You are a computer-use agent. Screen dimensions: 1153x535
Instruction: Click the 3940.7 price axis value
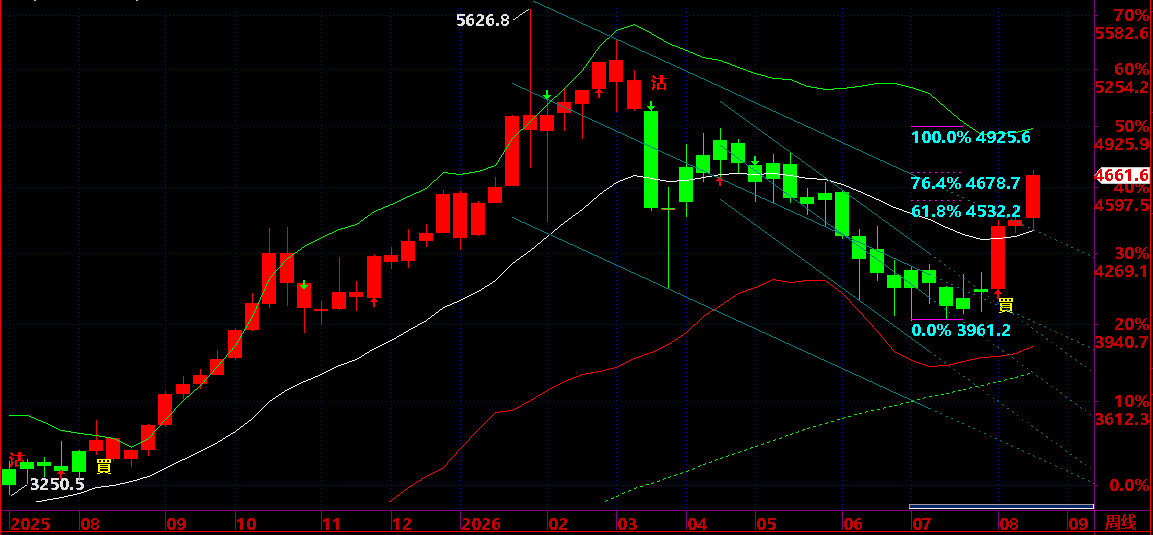pyautogui.click(x=1121, y=342)
